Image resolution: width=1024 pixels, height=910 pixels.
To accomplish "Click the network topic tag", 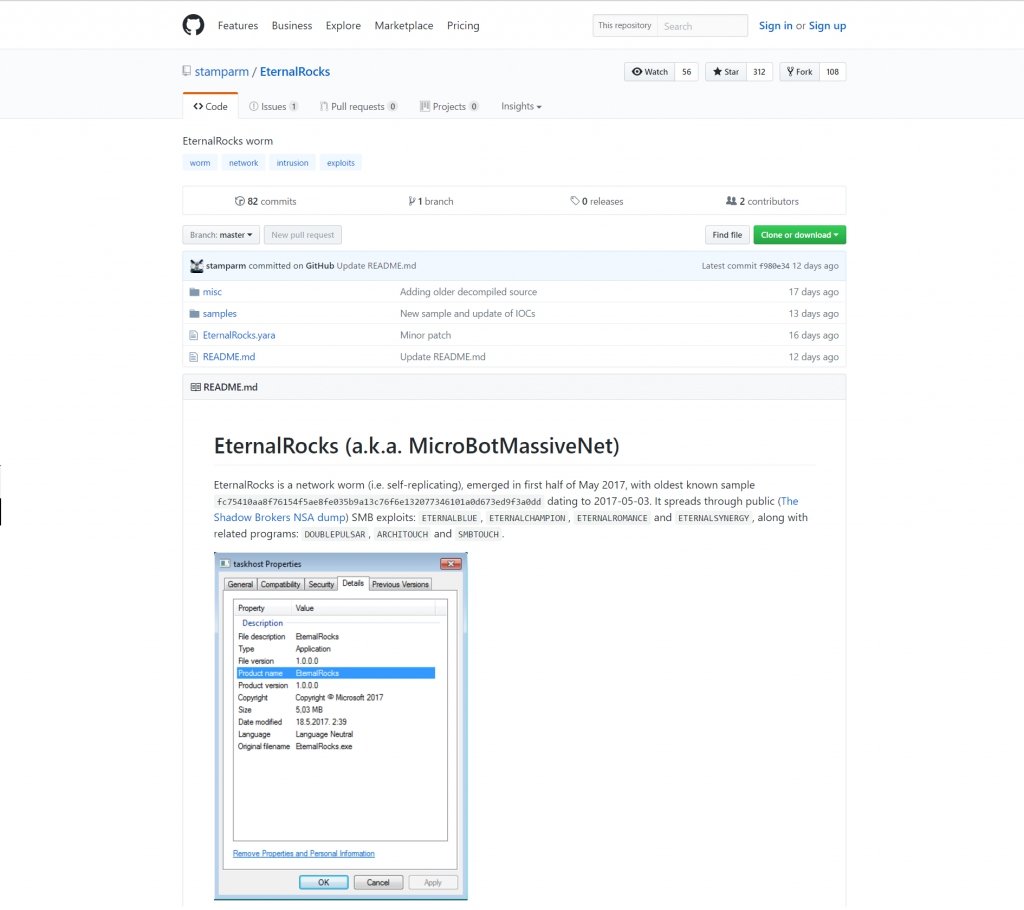I will (x=243, y=163).
